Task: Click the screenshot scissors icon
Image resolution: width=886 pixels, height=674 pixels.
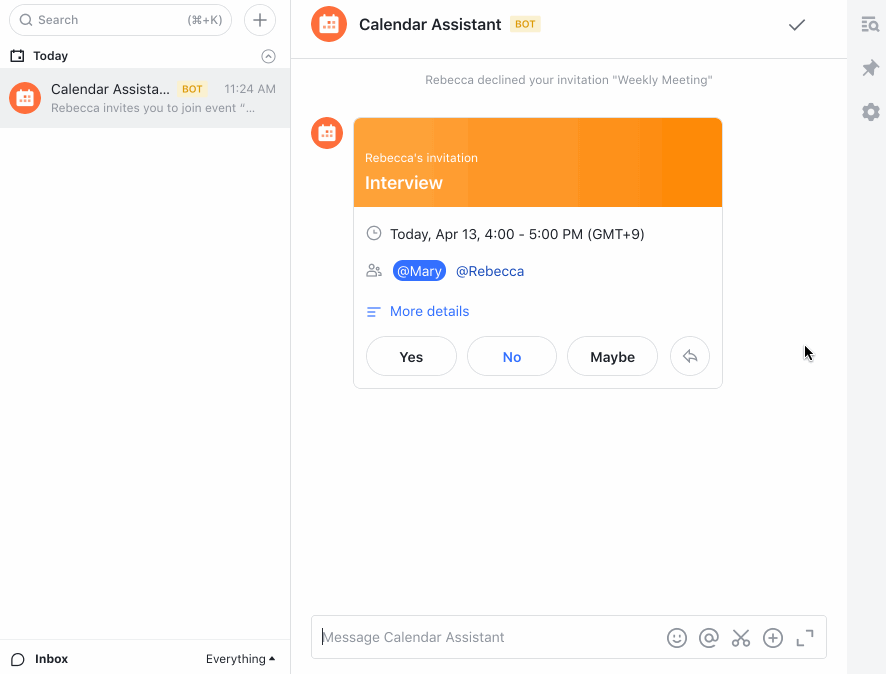Action: pos(741,638)
